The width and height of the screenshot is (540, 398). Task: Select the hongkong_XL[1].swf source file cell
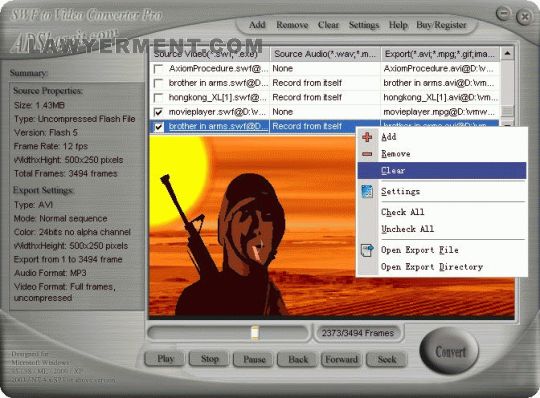(x=218, y=98)
